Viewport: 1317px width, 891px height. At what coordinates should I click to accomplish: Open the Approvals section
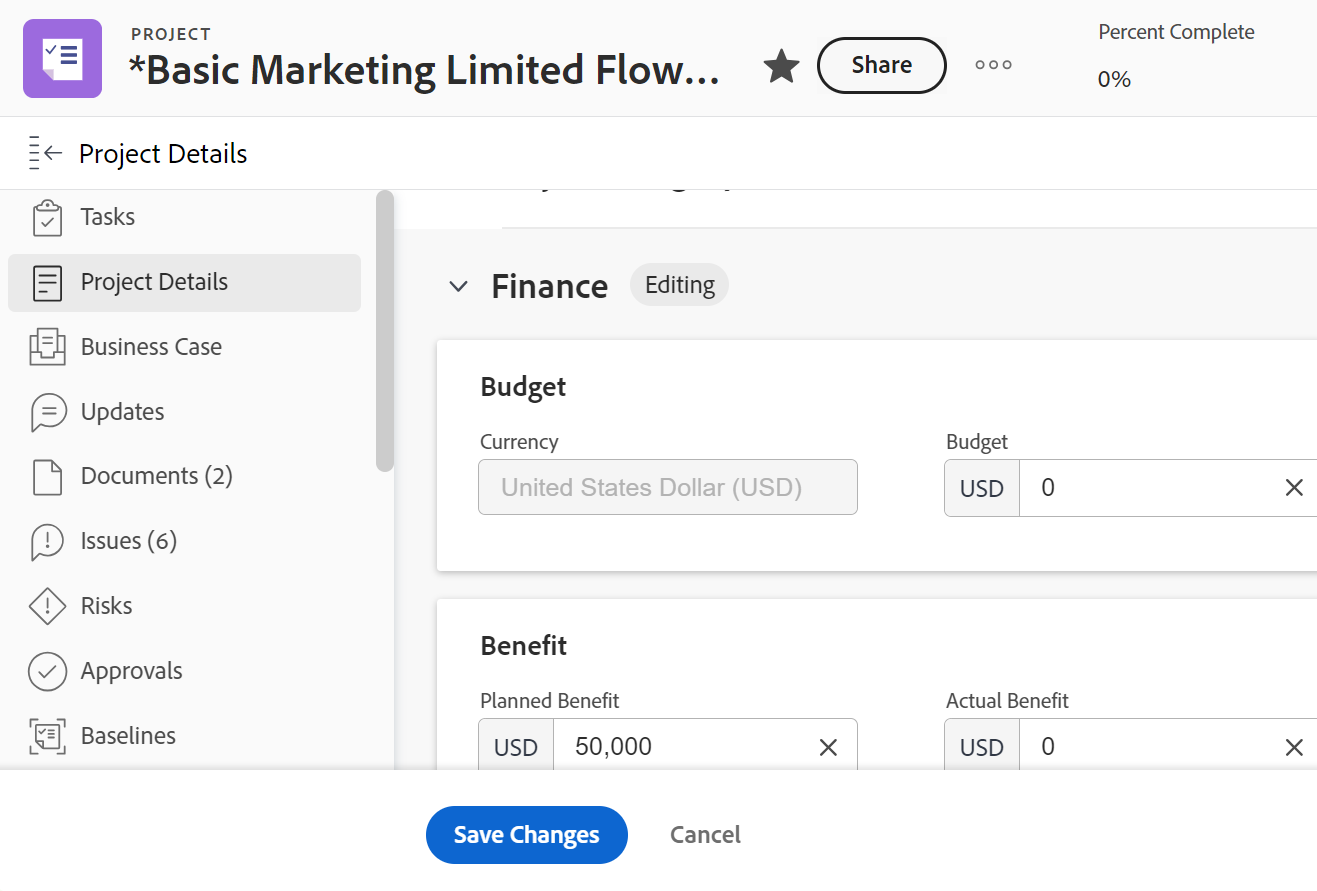click(x=131, y=671)
